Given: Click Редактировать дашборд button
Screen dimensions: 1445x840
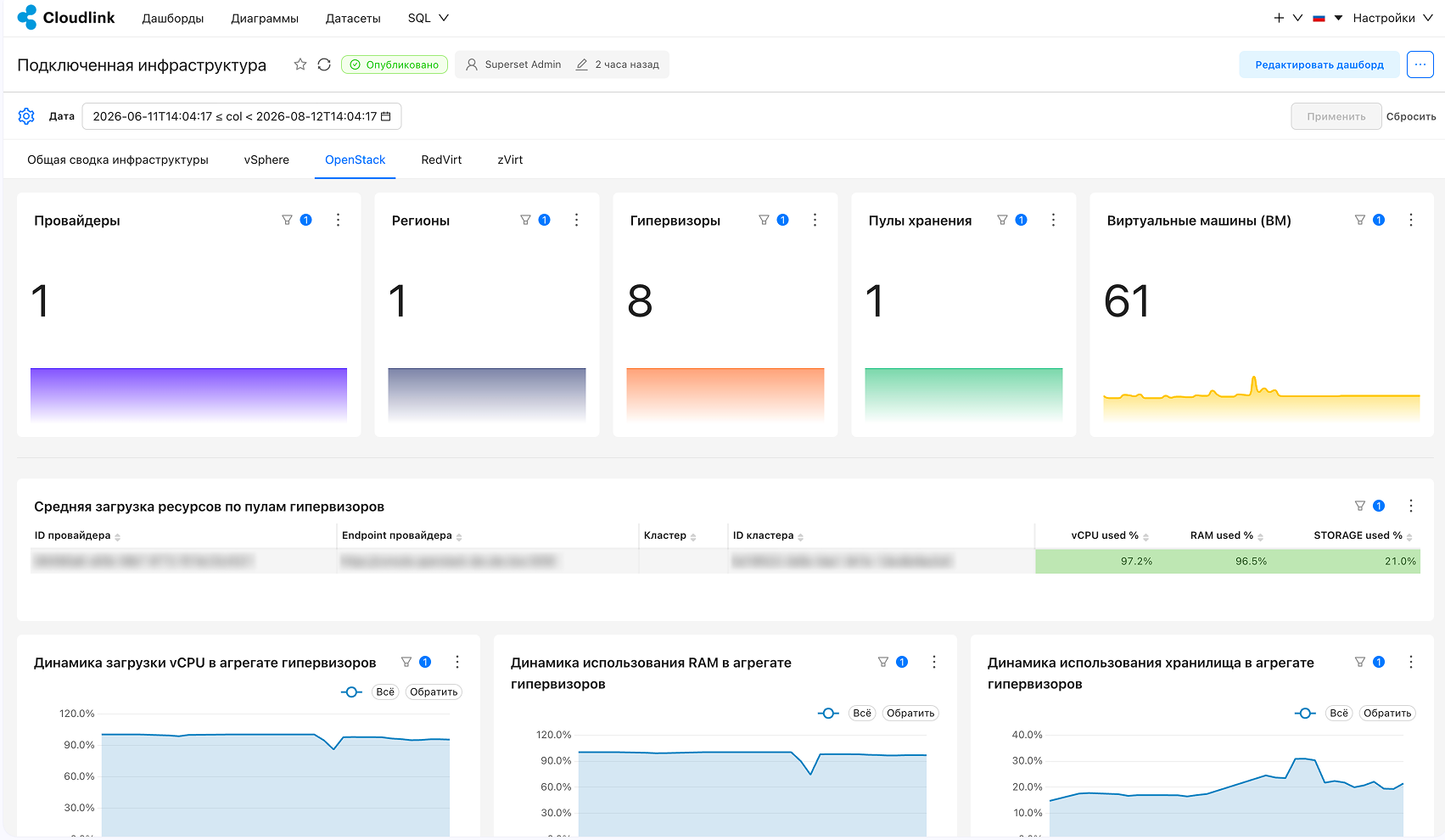Looking at the screenshot, I should tap(1319, 64).
